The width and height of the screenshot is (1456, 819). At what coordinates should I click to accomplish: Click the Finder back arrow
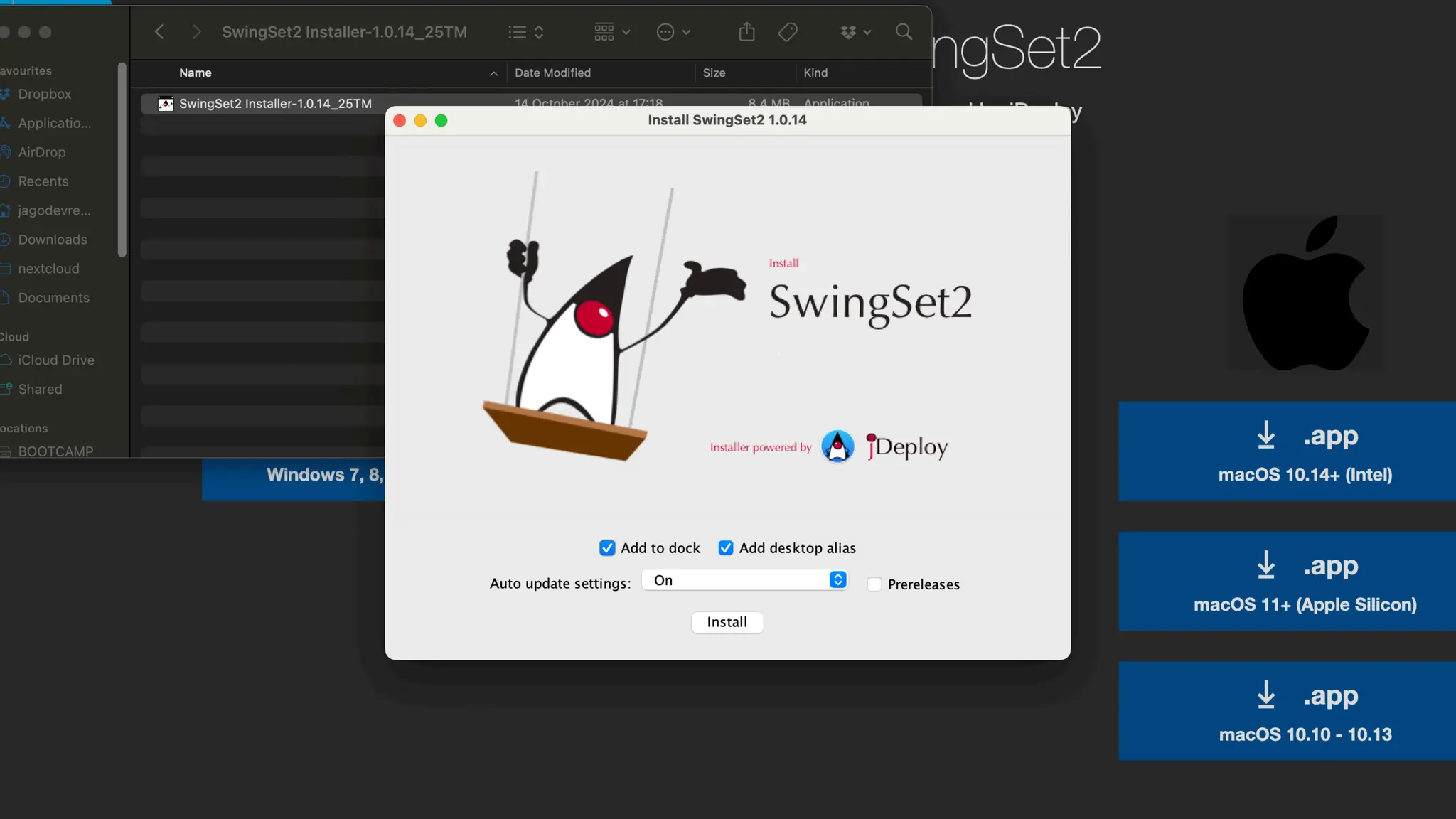[x=159, y=32]
